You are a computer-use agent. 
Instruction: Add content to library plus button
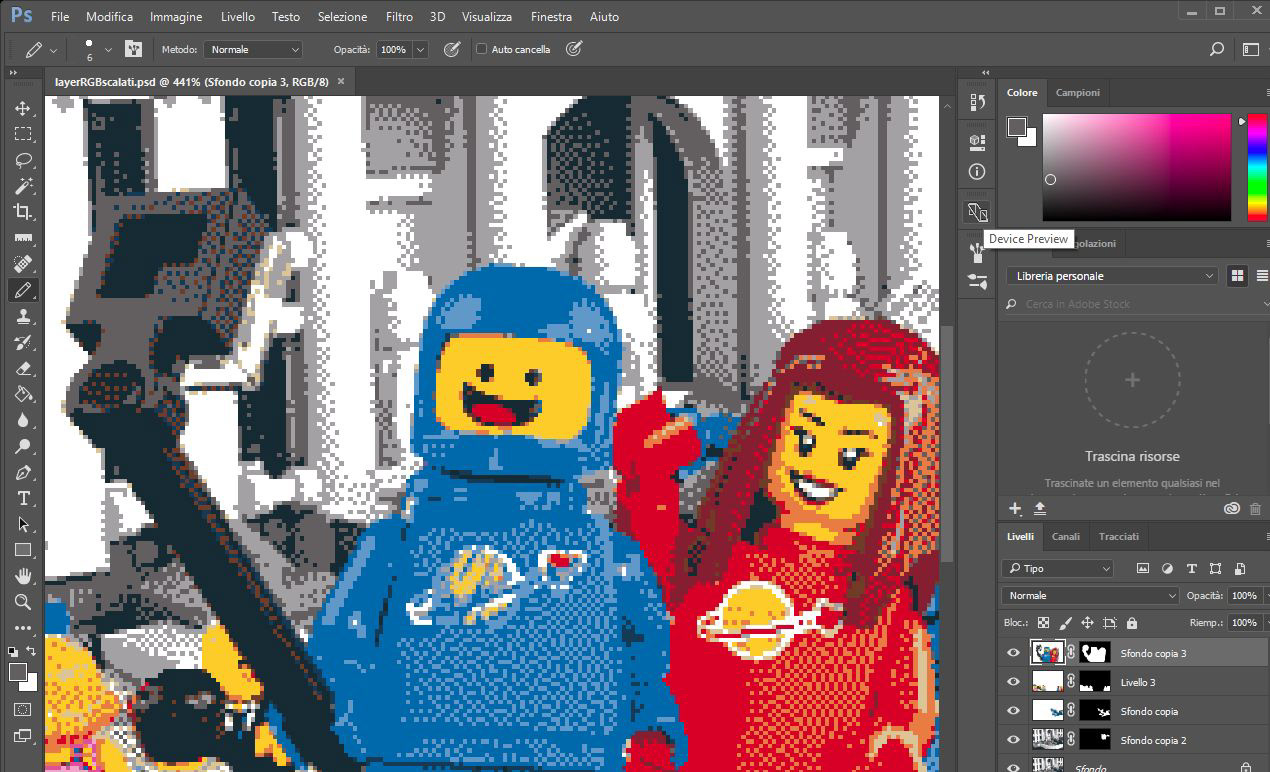click(x=1015, y=508)
